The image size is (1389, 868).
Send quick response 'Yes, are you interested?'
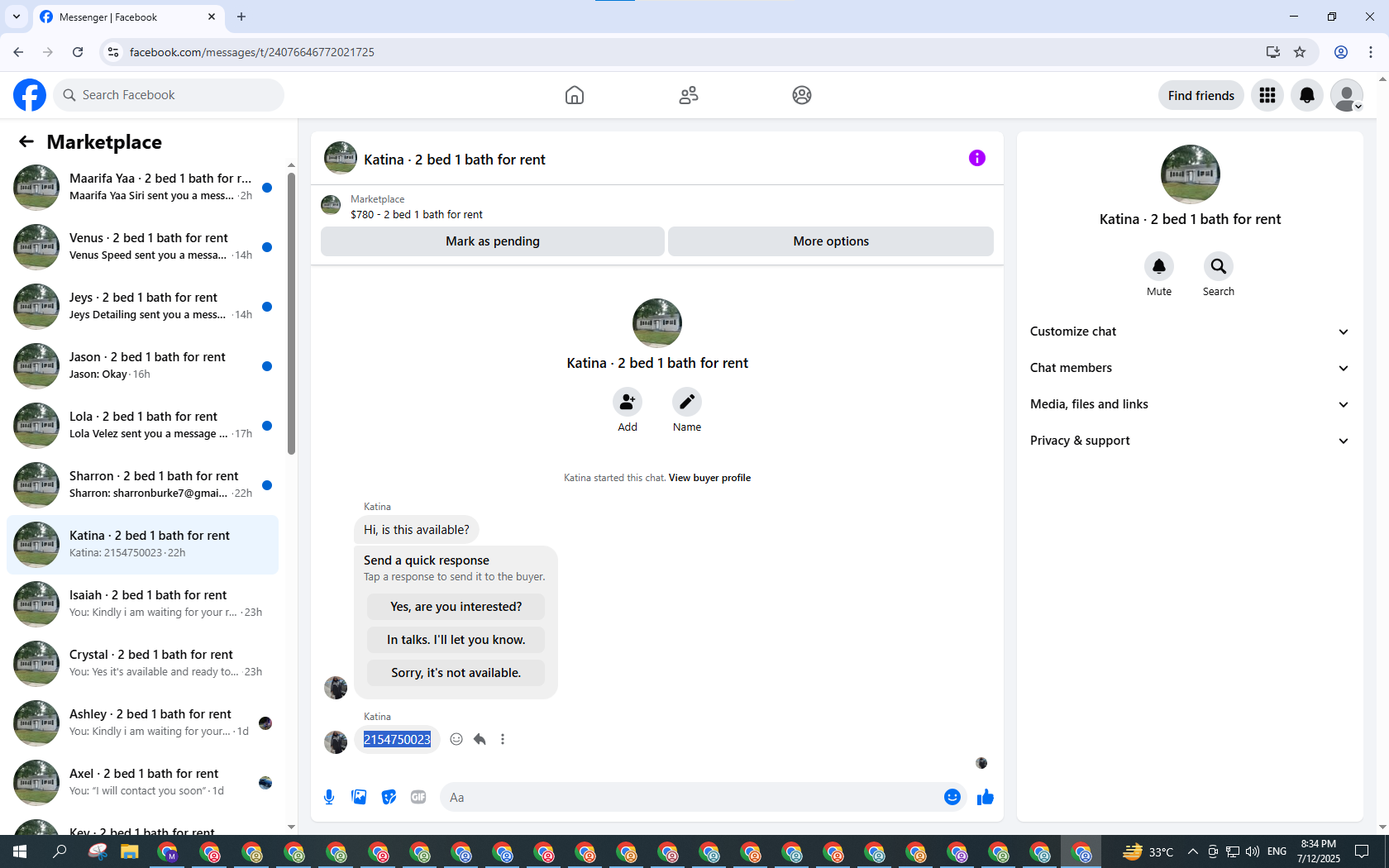pyautogui.click(x=456, y=607)
